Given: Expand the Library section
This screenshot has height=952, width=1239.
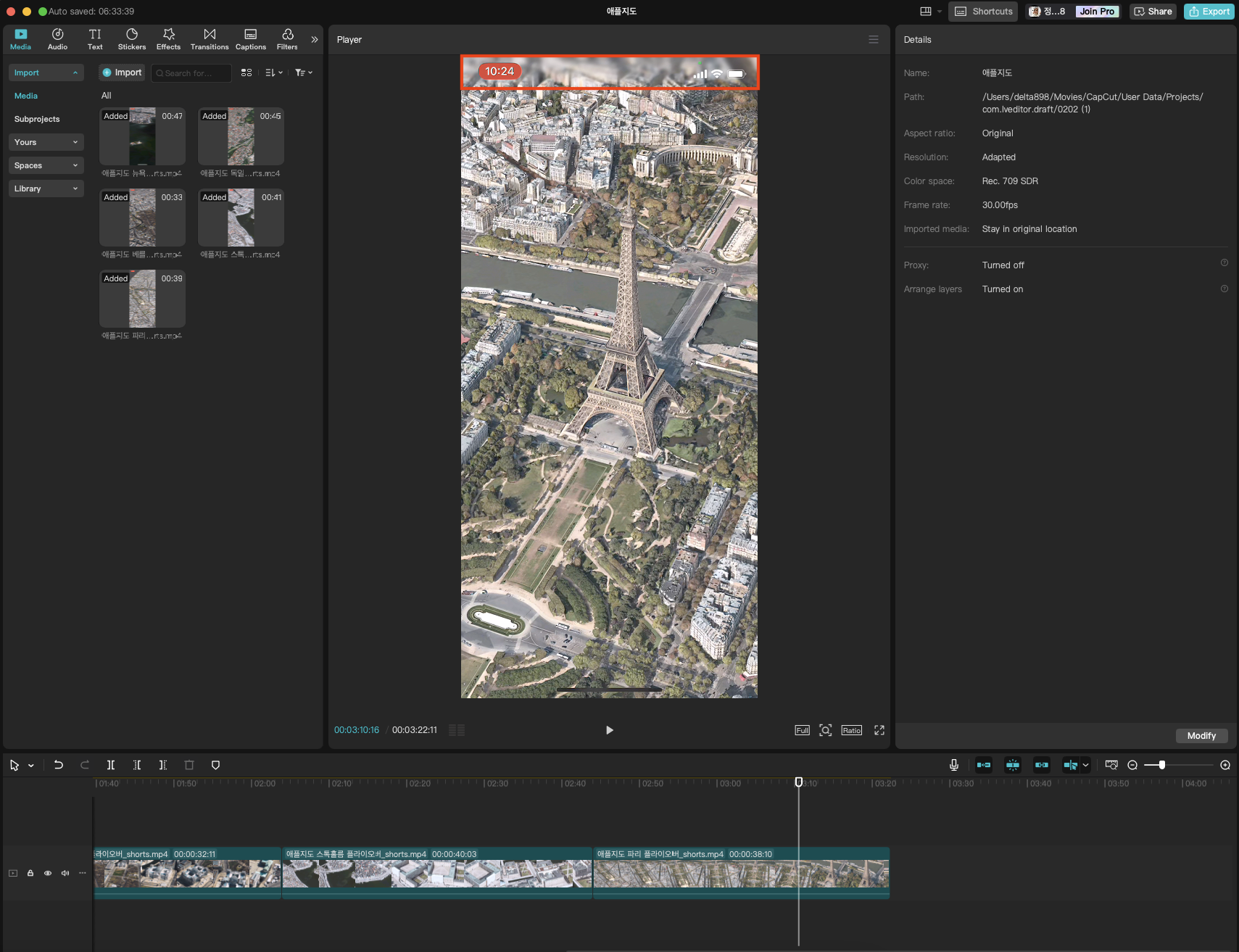Looking at the screenshot, I should 46,189.
